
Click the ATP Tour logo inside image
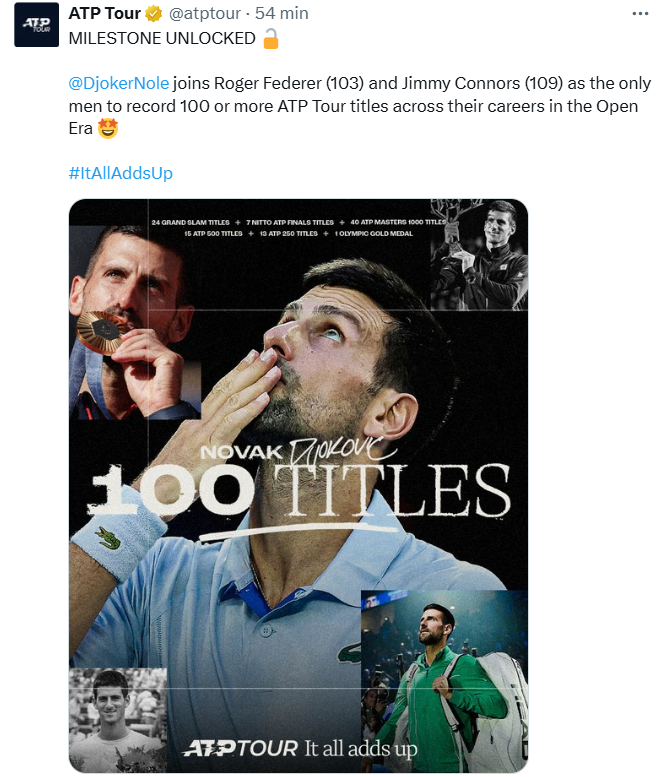240,748
